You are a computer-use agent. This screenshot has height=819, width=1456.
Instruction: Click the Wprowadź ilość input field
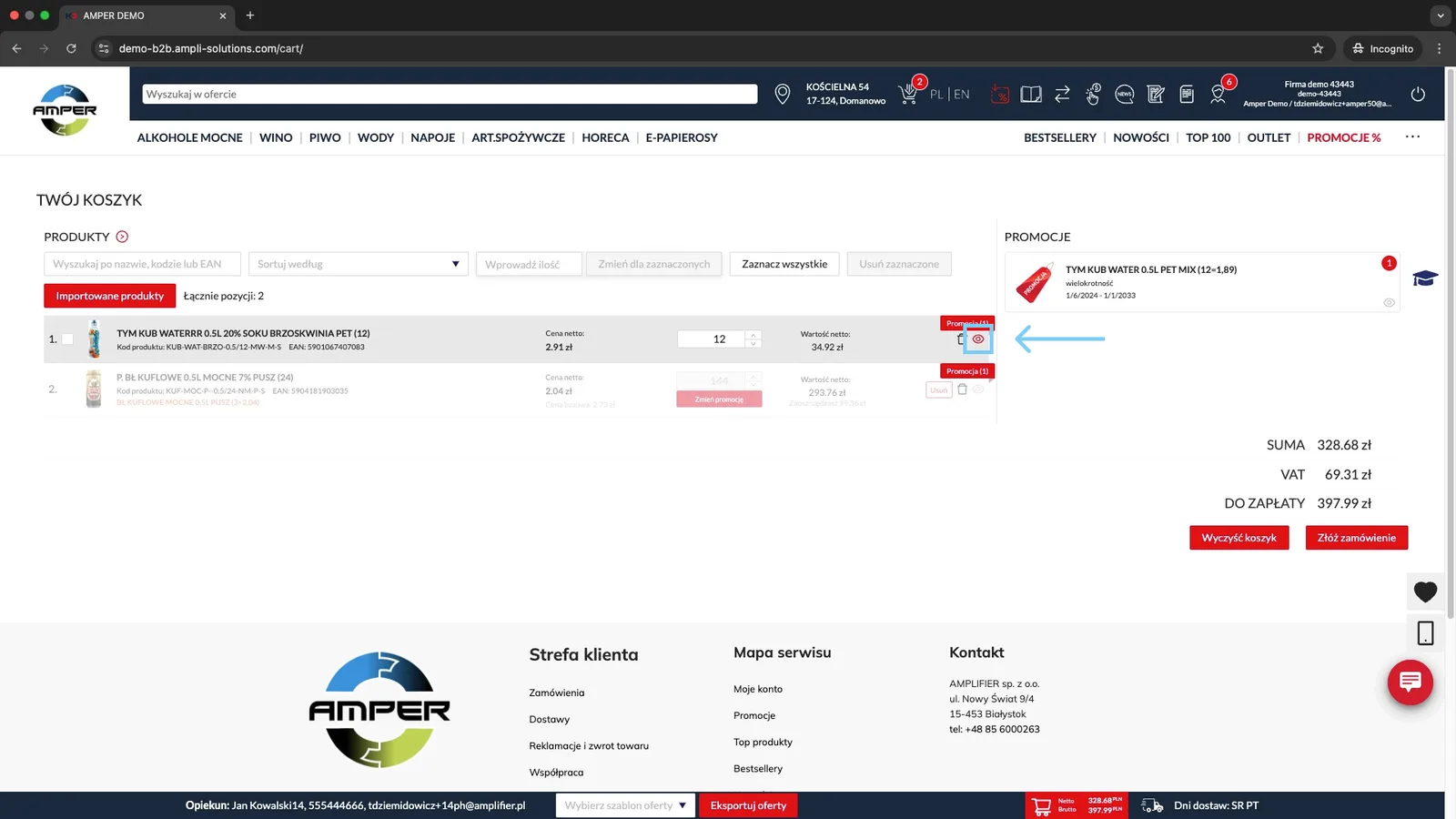(x=529, y=264)
